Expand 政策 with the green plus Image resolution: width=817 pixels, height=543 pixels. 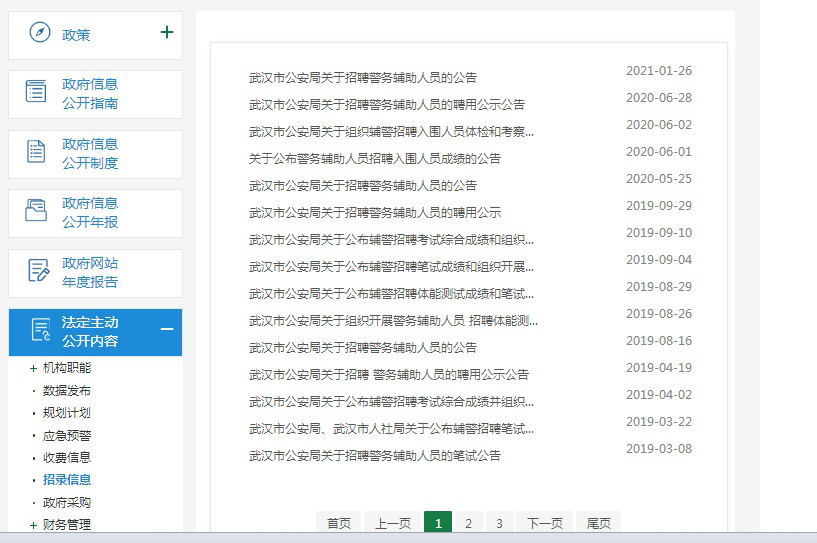(167, 32)
